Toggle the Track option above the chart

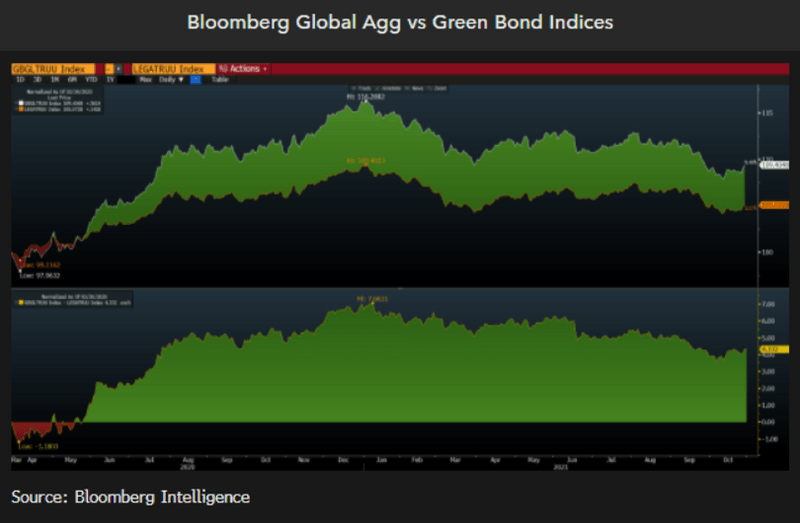(362, 88)
